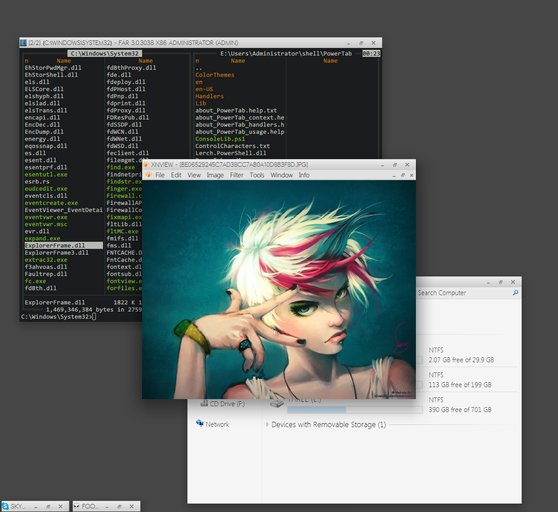Viewport: 558px width, 512px height.
Task: Open the Tools menu in XnView
Action: (x=257, y=175)
